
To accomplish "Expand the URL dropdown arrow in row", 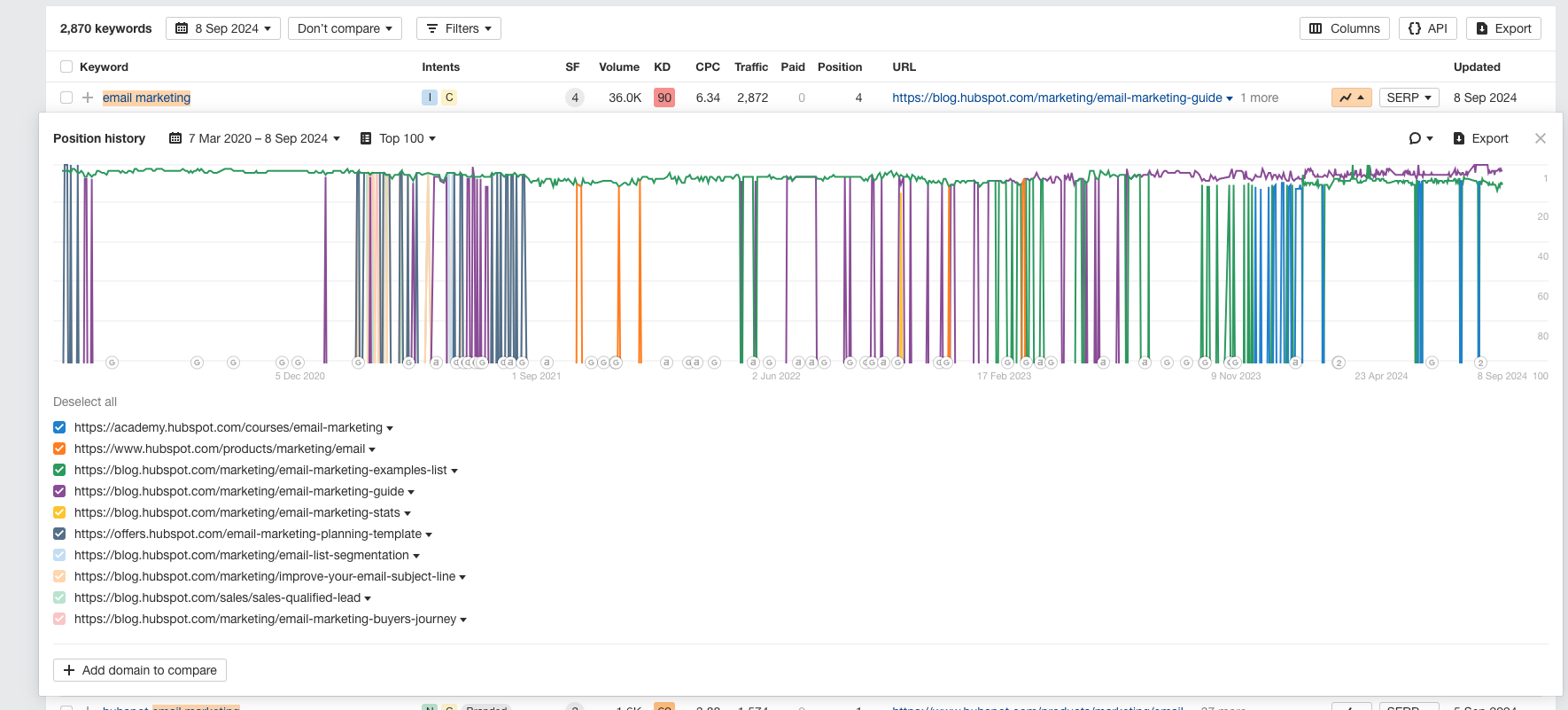I will point(1230,98).
